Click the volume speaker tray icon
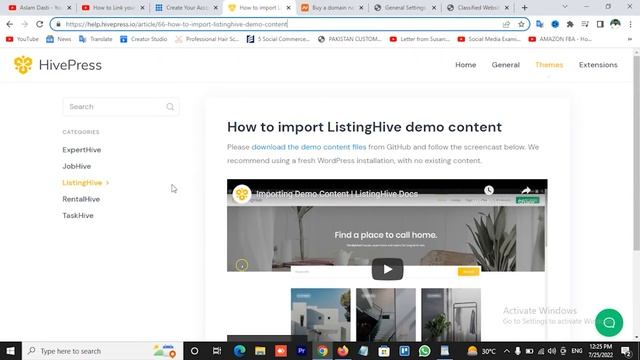The width and height of the screenshot is (640, 360). coord(552,351)
